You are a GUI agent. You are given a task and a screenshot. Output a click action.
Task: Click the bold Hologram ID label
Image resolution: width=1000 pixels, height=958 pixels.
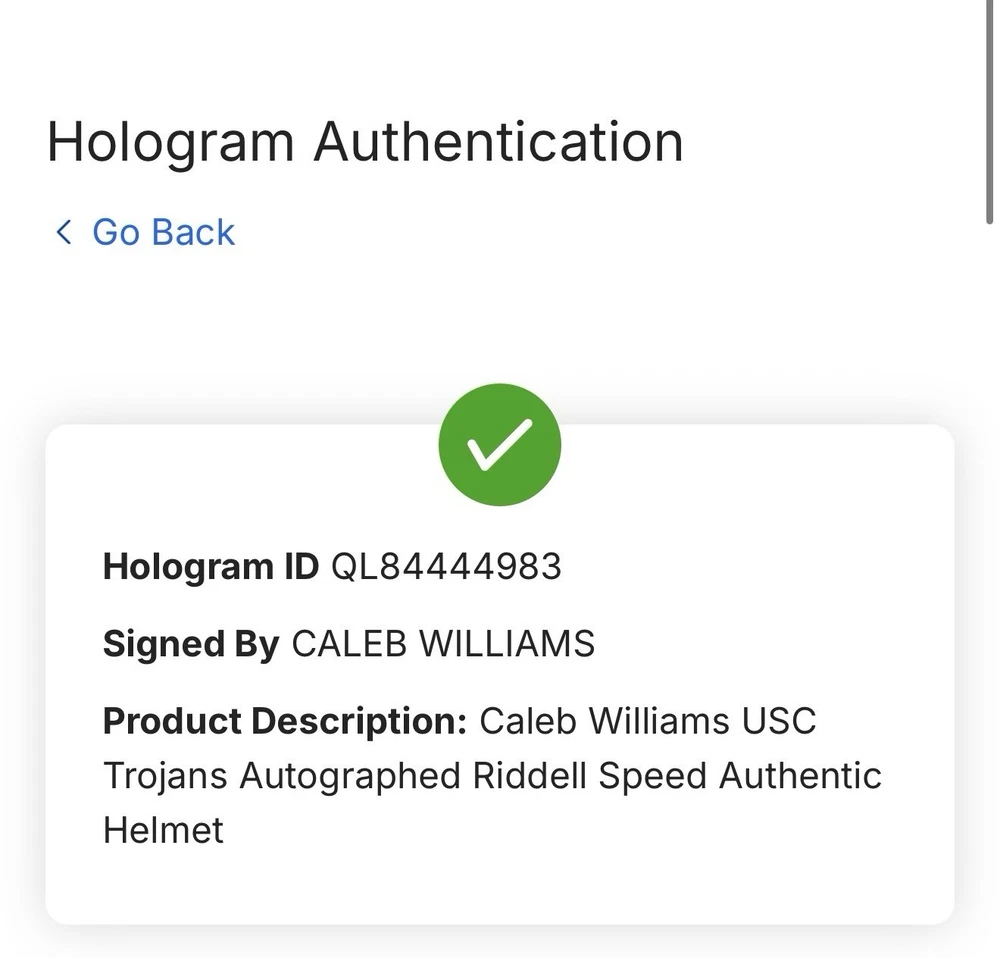point(210,567)
